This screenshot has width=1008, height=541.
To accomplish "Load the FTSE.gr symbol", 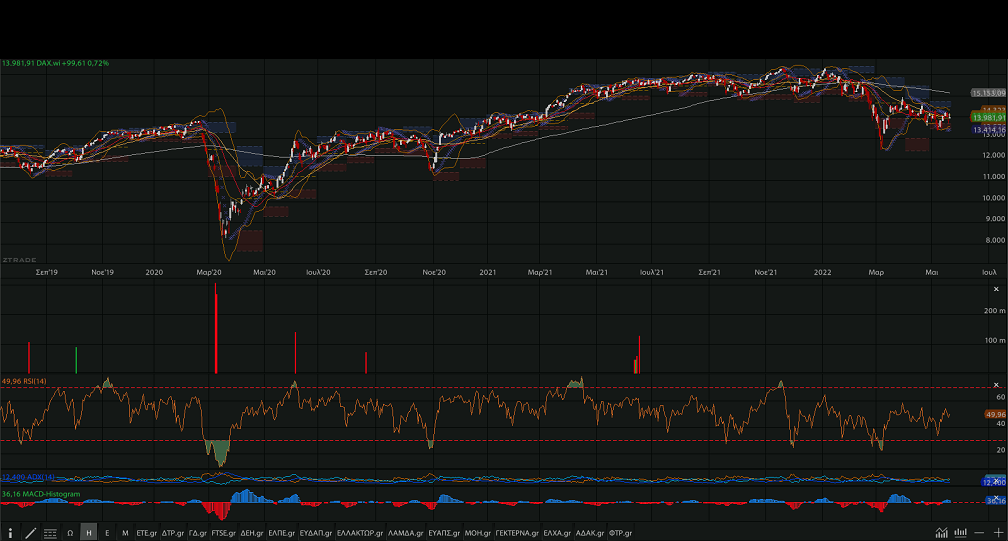I will tap(224, 533).
